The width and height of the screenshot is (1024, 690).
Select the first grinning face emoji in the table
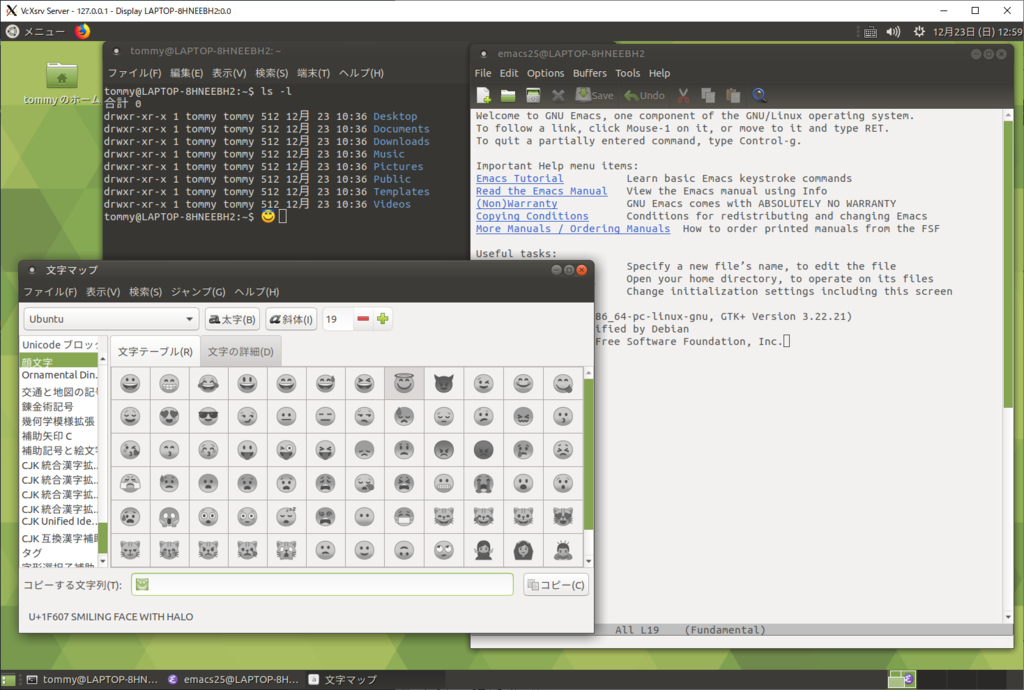[x=130, y=383]
